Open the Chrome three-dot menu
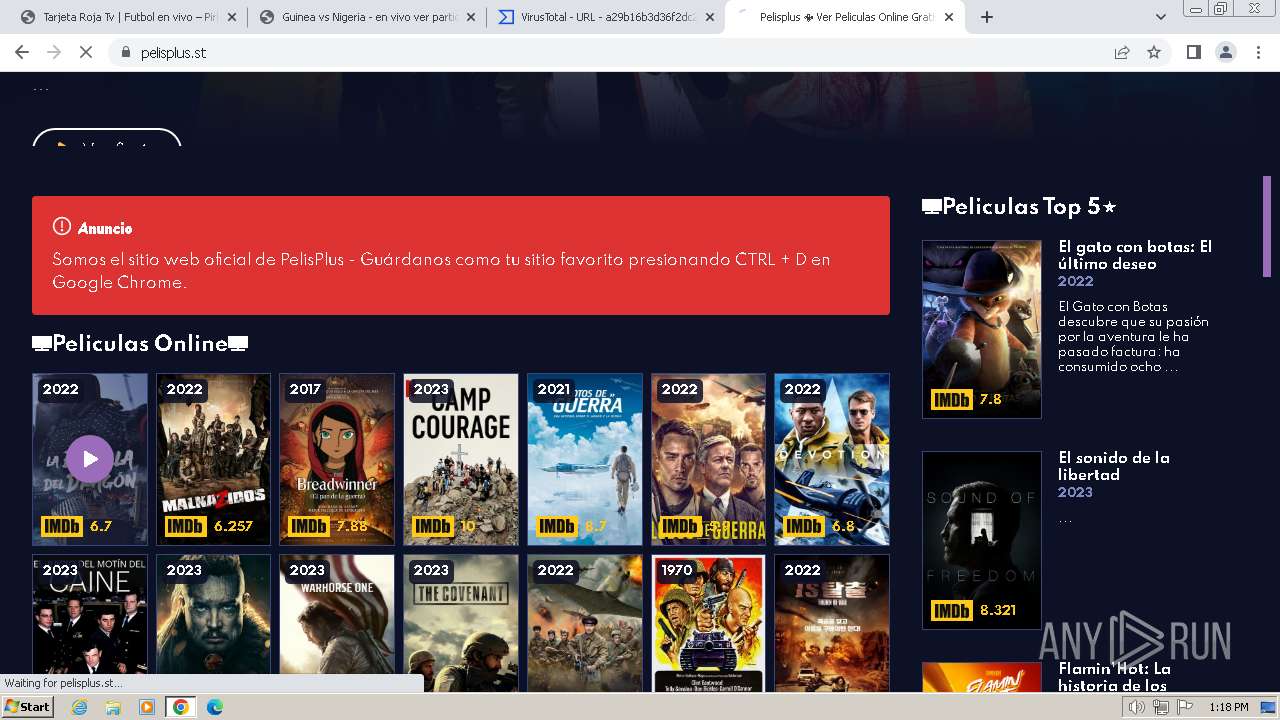The image size is (1280, 720). (x=1259, y=53)
